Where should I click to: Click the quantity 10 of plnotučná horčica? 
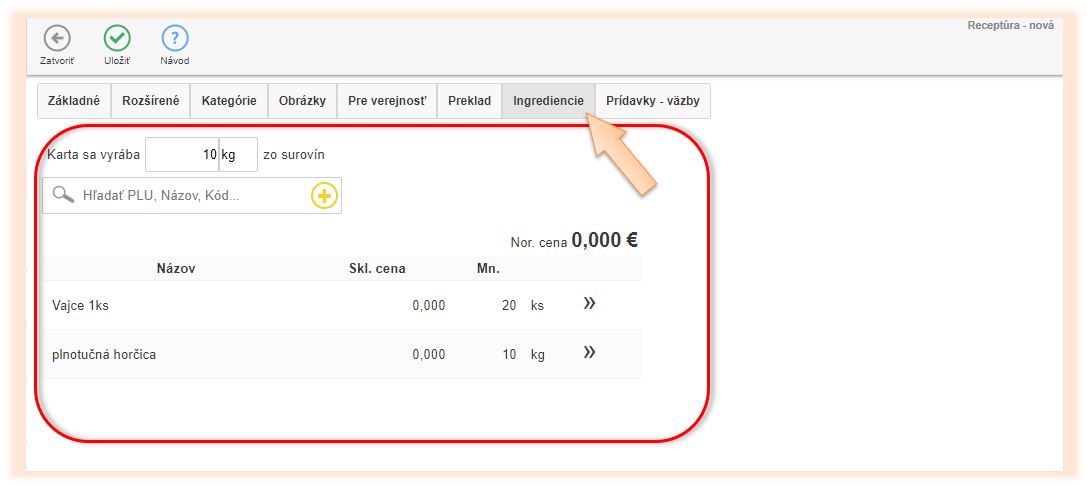[x=508, y=355]
